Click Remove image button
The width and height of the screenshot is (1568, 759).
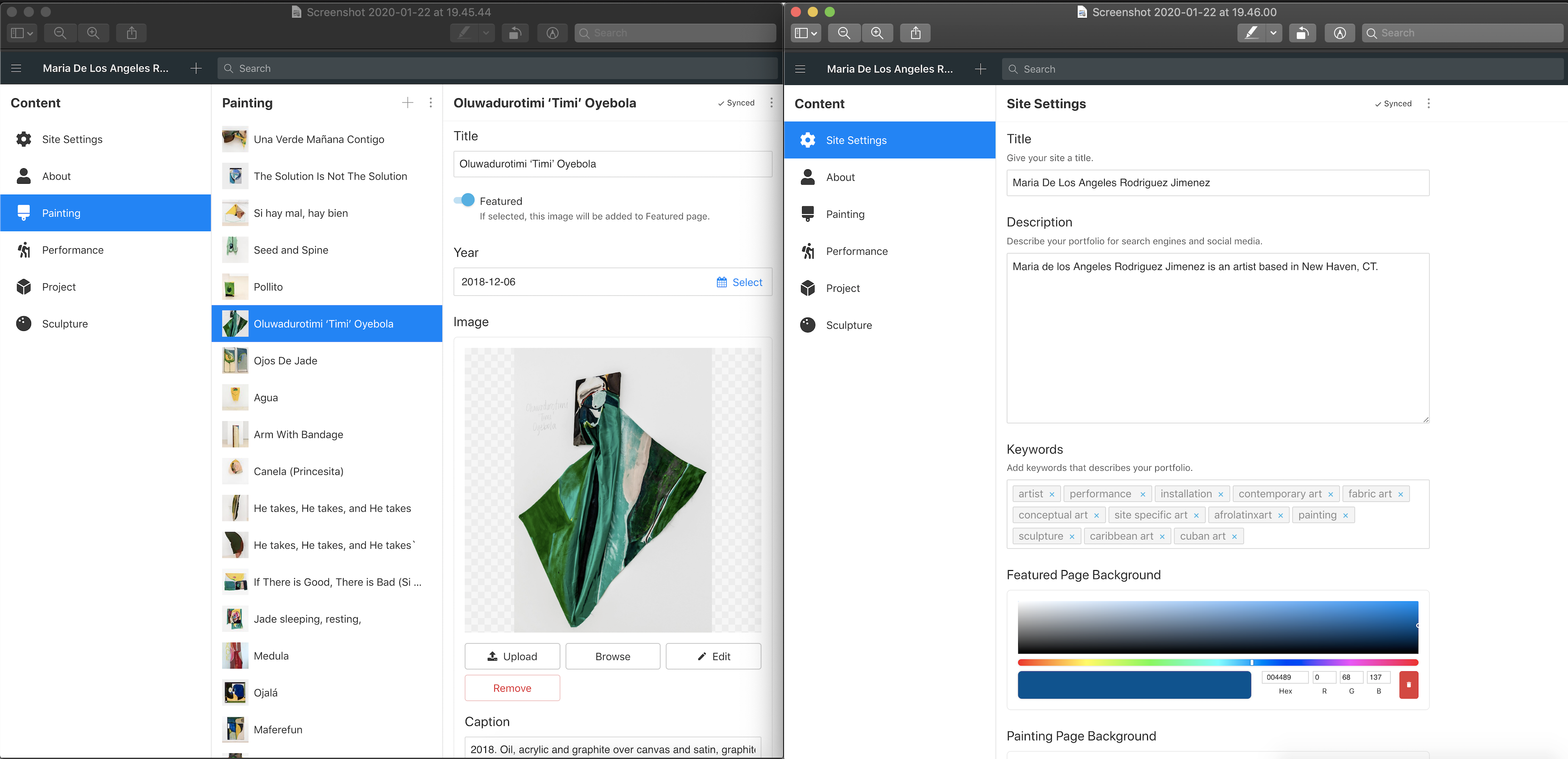coord(512,688)
